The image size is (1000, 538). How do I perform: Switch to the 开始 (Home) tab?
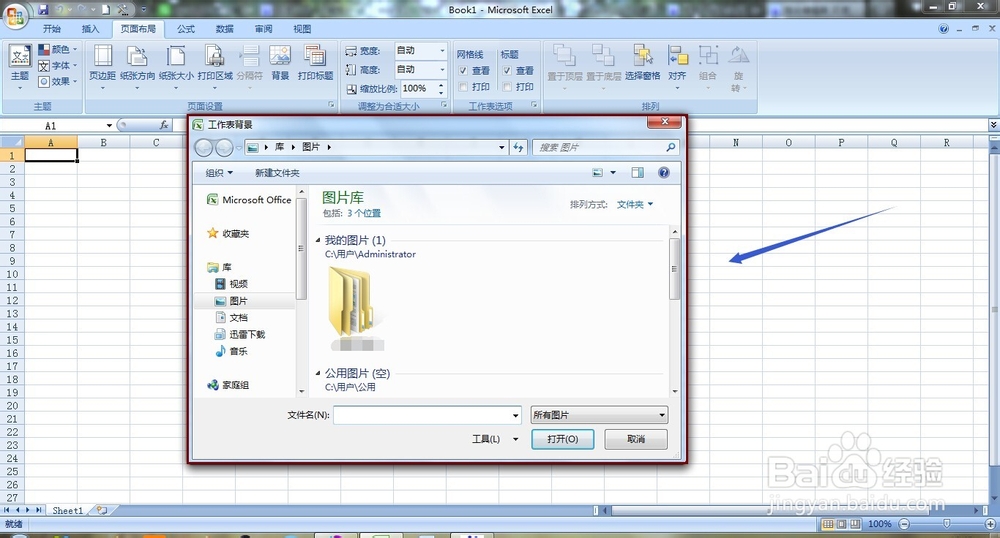coord(52,29)
